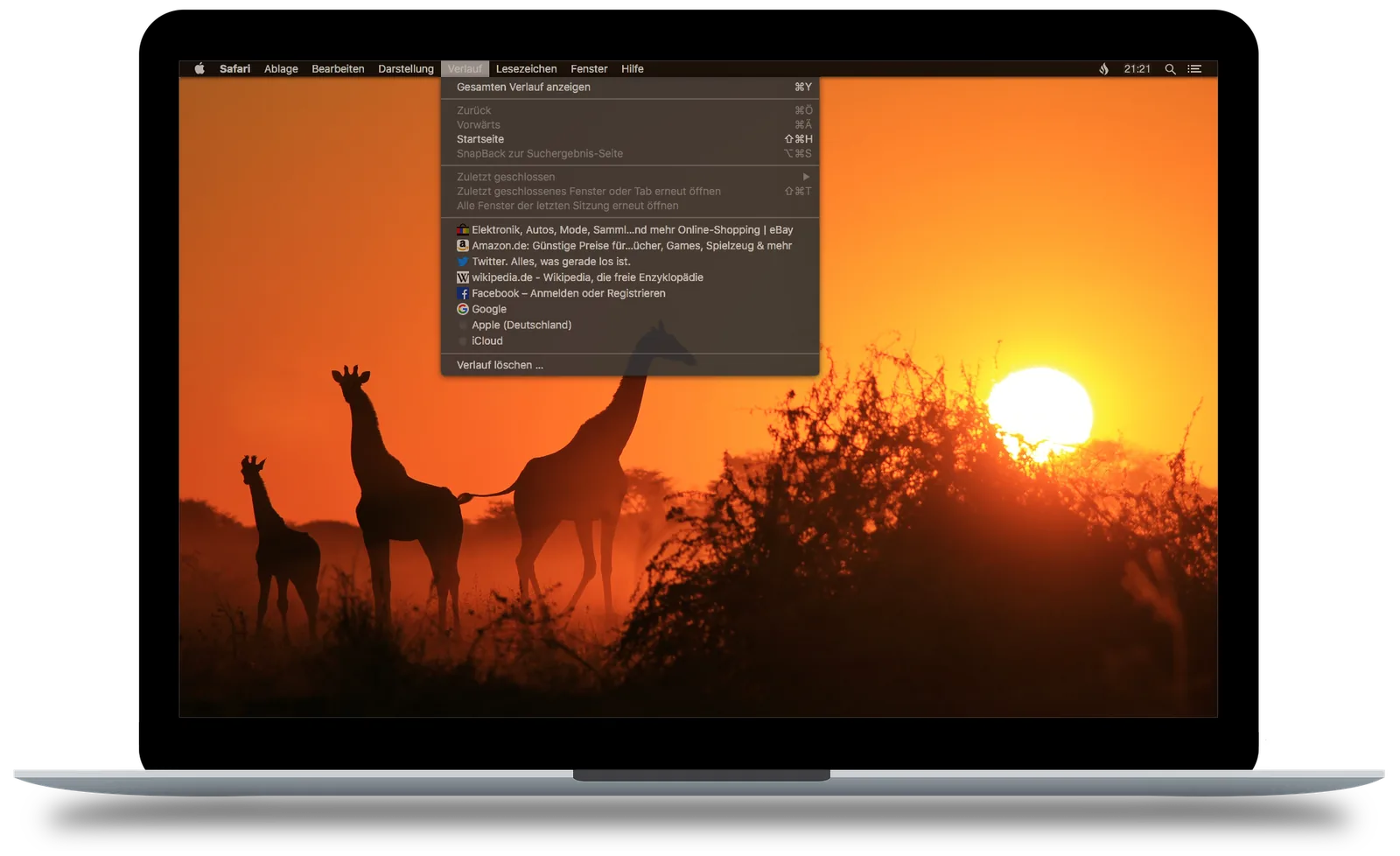This screenshot has height=856, width=1400.
Task: Click the Facebook favicon
Action: tap(463, 293)
